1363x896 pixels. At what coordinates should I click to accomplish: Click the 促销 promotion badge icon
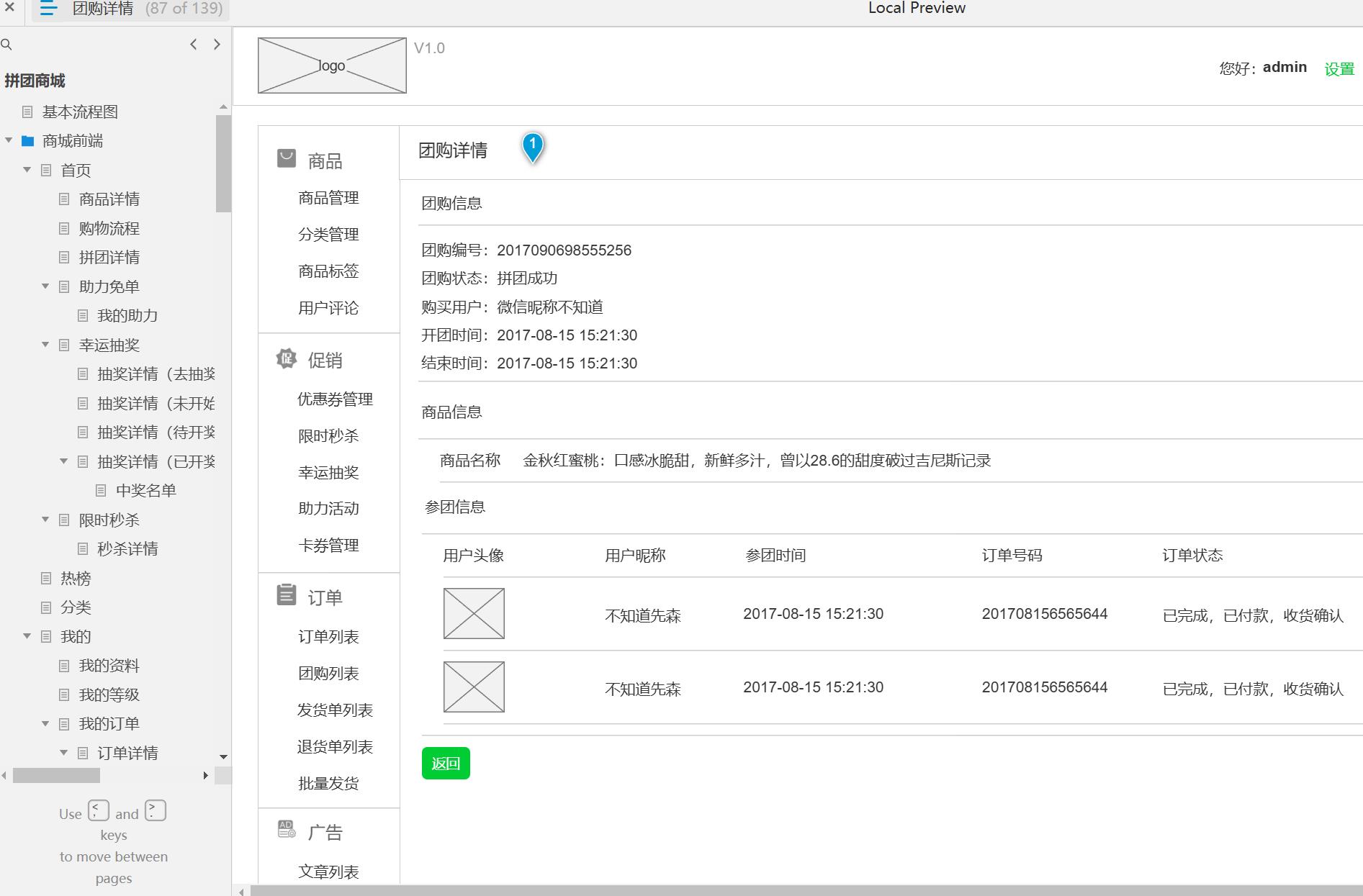[287, 358]
